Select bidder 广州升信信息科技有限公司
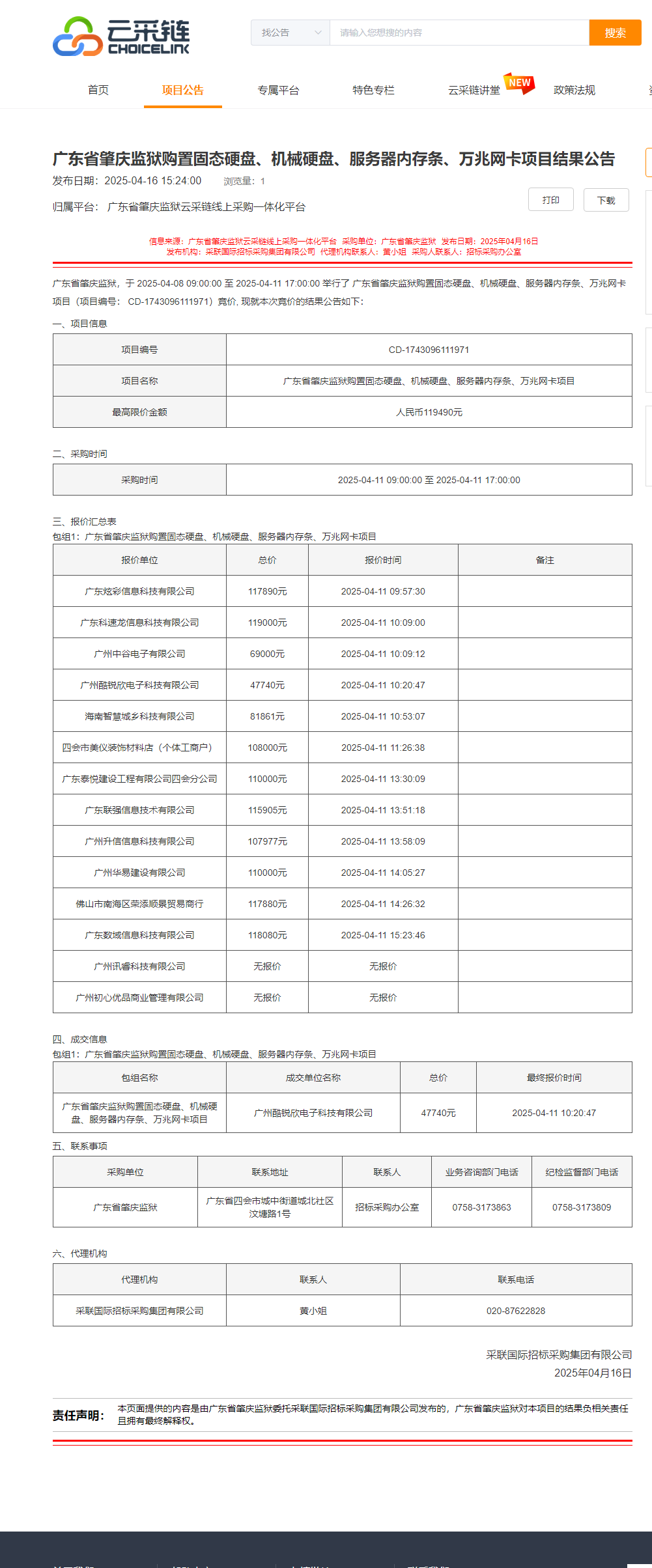This screenshot has width=652, height=1568. [x=139, y=841]
